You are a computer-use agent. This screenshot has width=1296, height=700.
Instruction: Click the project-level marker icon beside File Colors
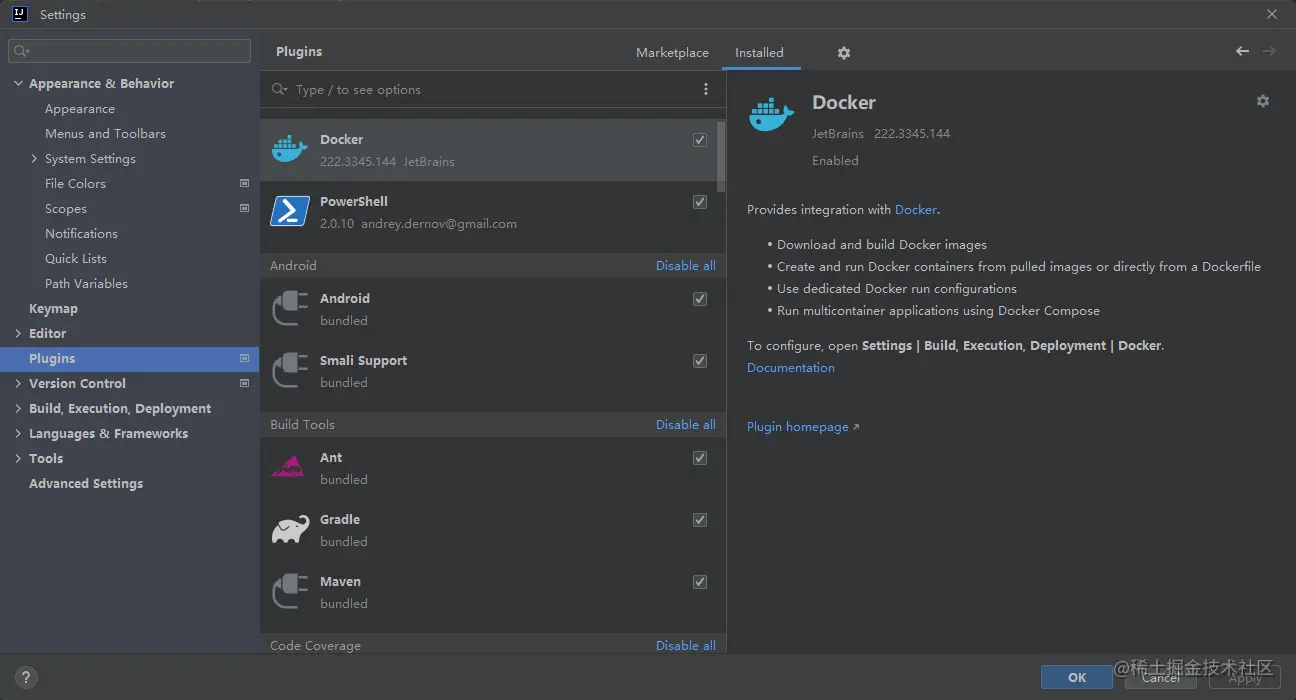(x=244, y=183)
